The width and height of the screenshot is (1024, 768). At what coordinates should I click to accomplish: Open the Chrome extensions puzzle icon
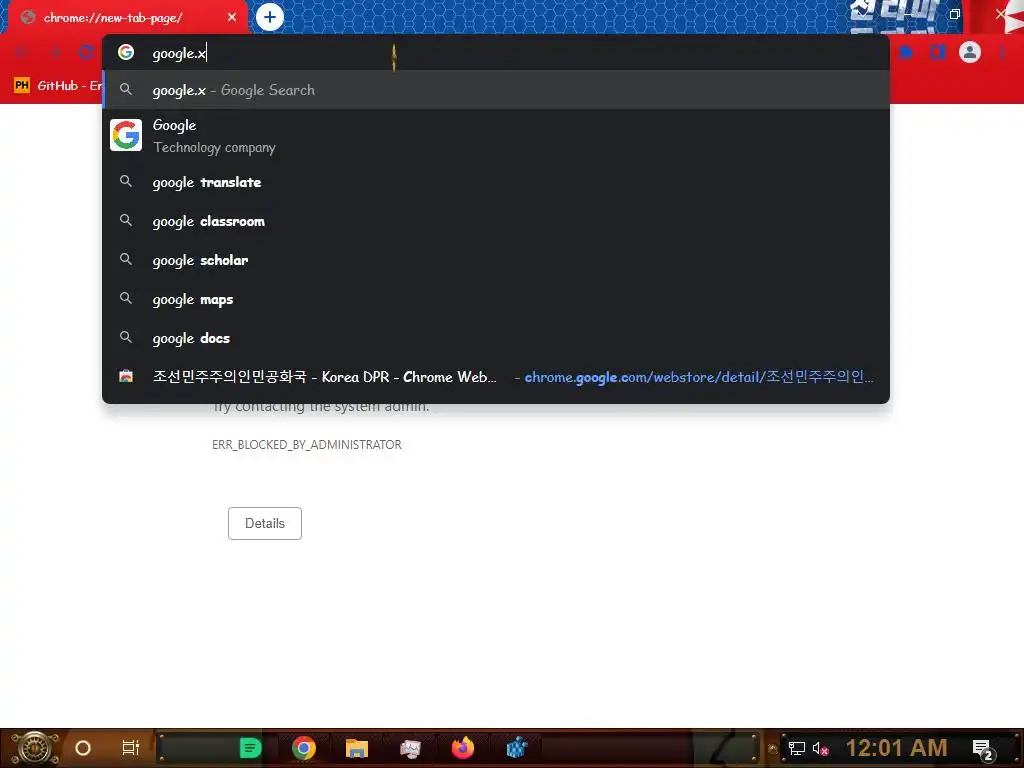tap(906, 52)
